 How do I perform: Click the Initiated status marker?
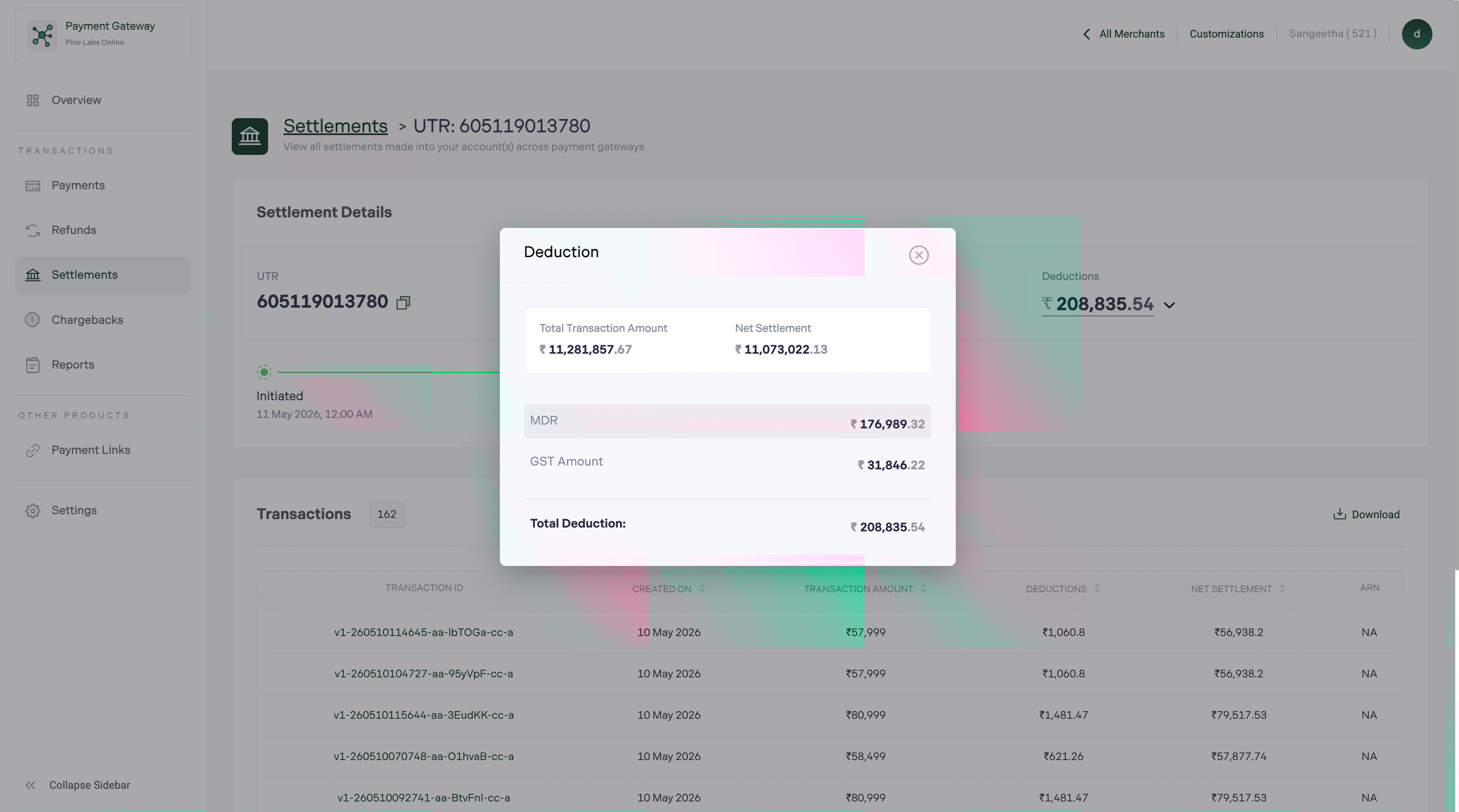tap(264, 372)
